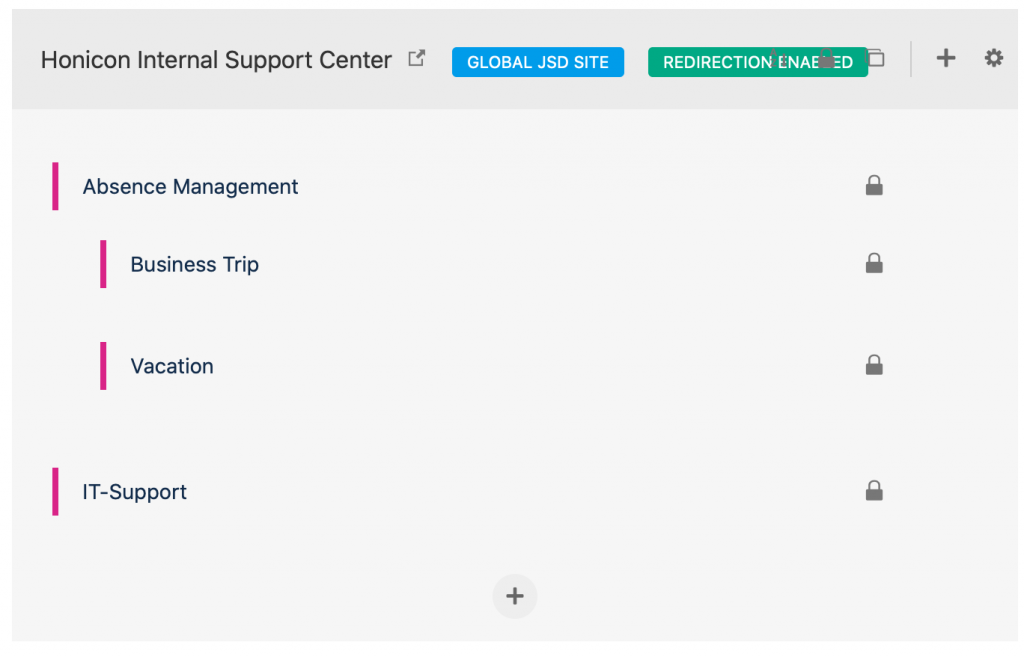Image resolution: width=1024 pixels, height=657 pixels.
Task: Click the round plus button at bottom
Action: [x=515, y=596]
